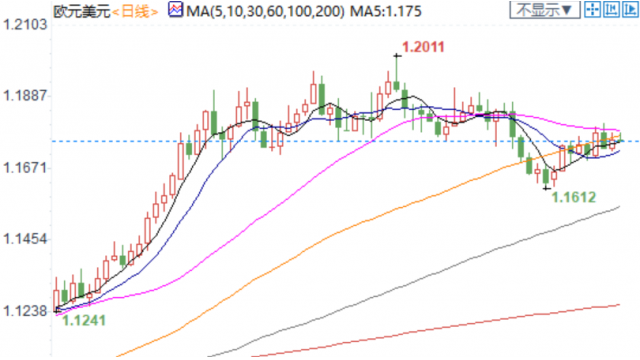Click the 1.1671 price axis label
640x360 pixels.
[25, 167]
